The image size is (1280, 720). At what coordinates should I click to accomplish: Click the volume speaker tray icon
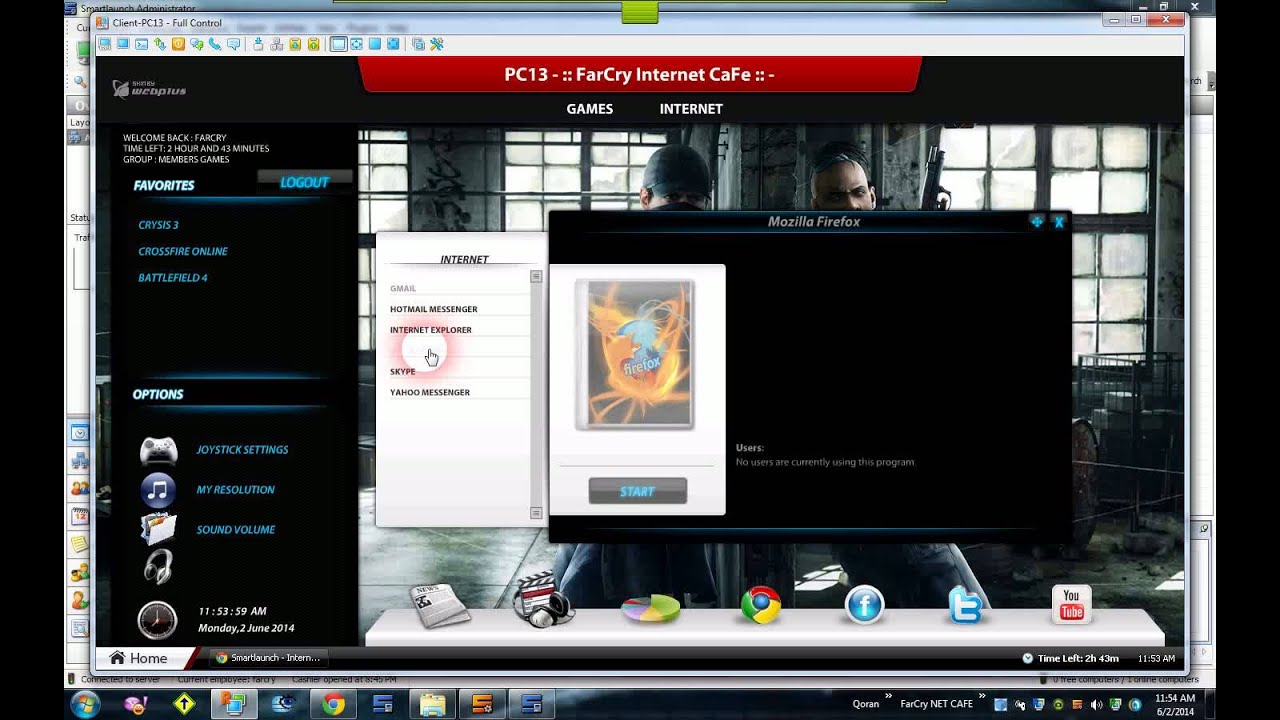pyautogui.click(x=1096, y=704)
